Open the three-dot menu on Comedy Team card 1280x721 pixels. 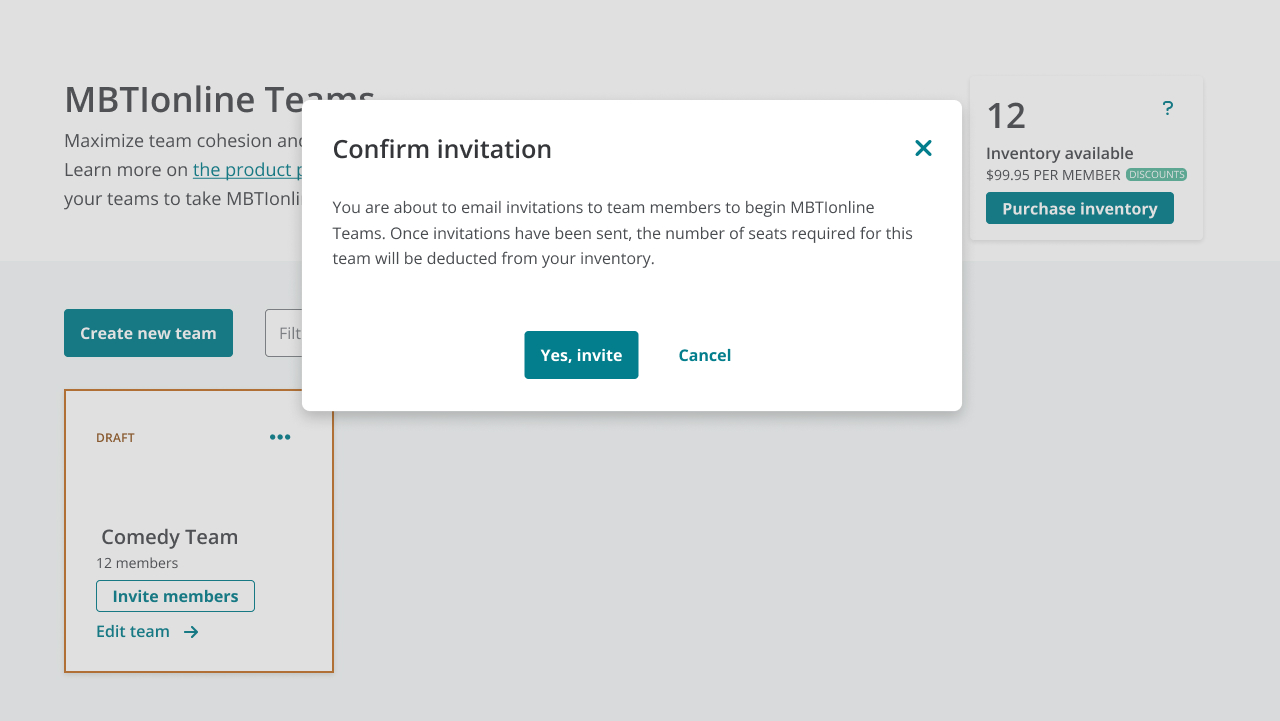click(x=280, y=437)
